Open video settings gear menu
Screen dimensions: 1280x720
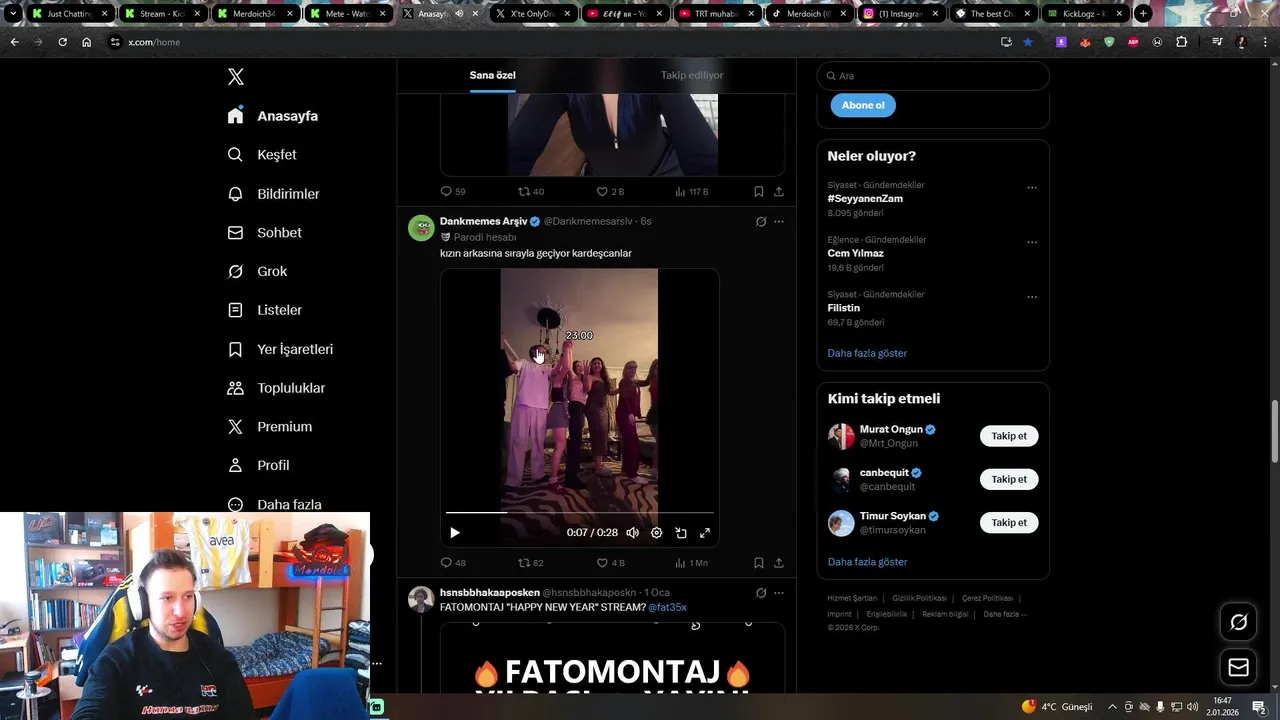click(657, 533)
